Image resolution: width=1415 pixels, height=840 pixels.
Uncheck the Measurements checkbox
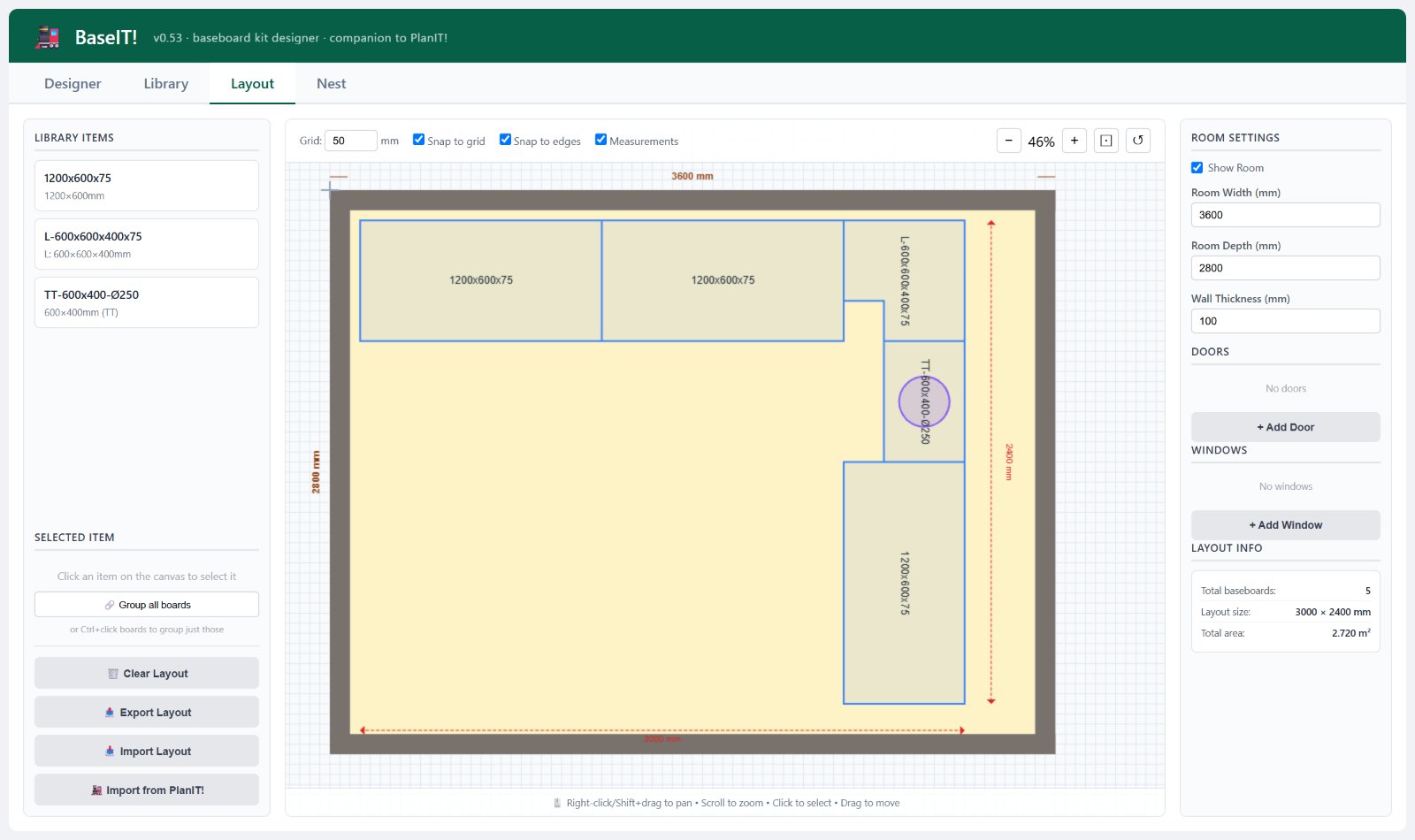point(600,140)
